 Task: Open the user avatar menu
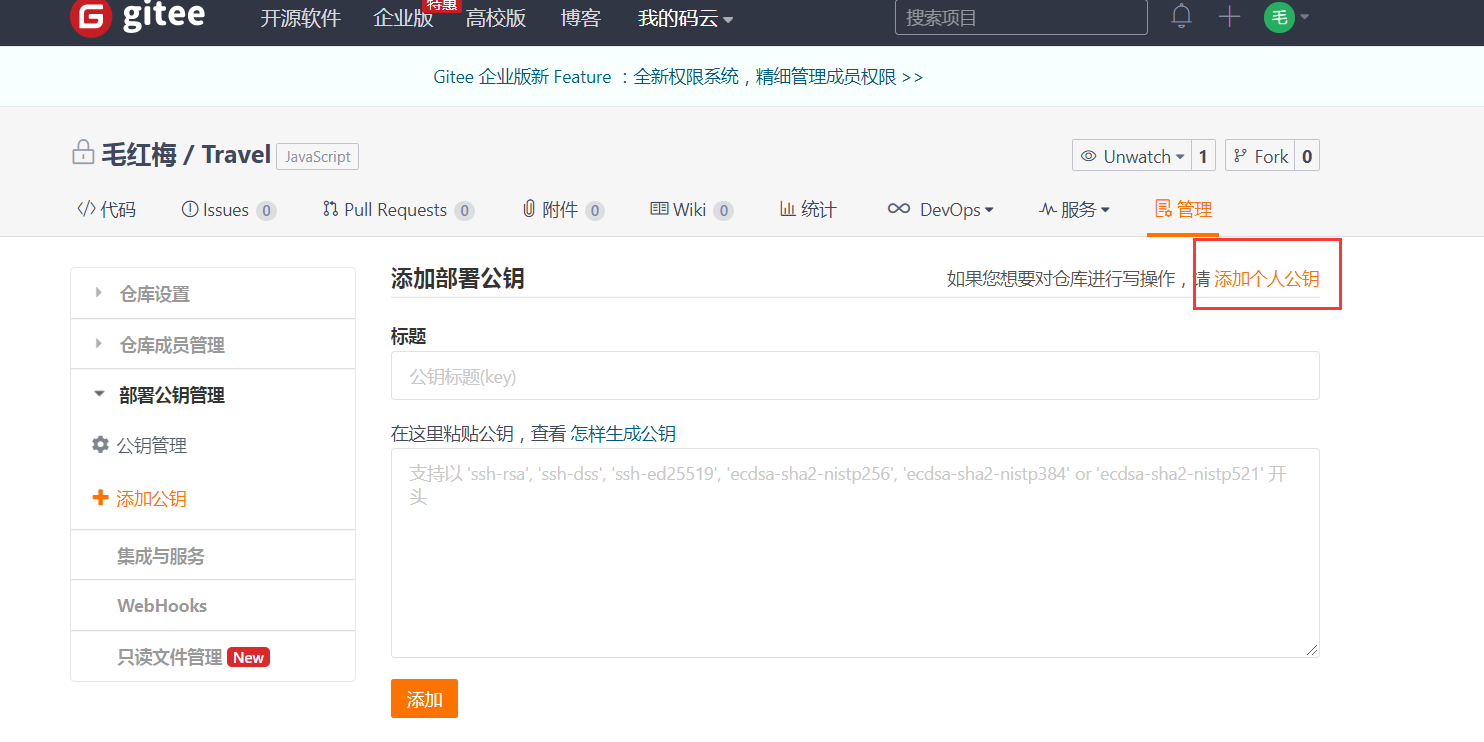(1286, 17)
